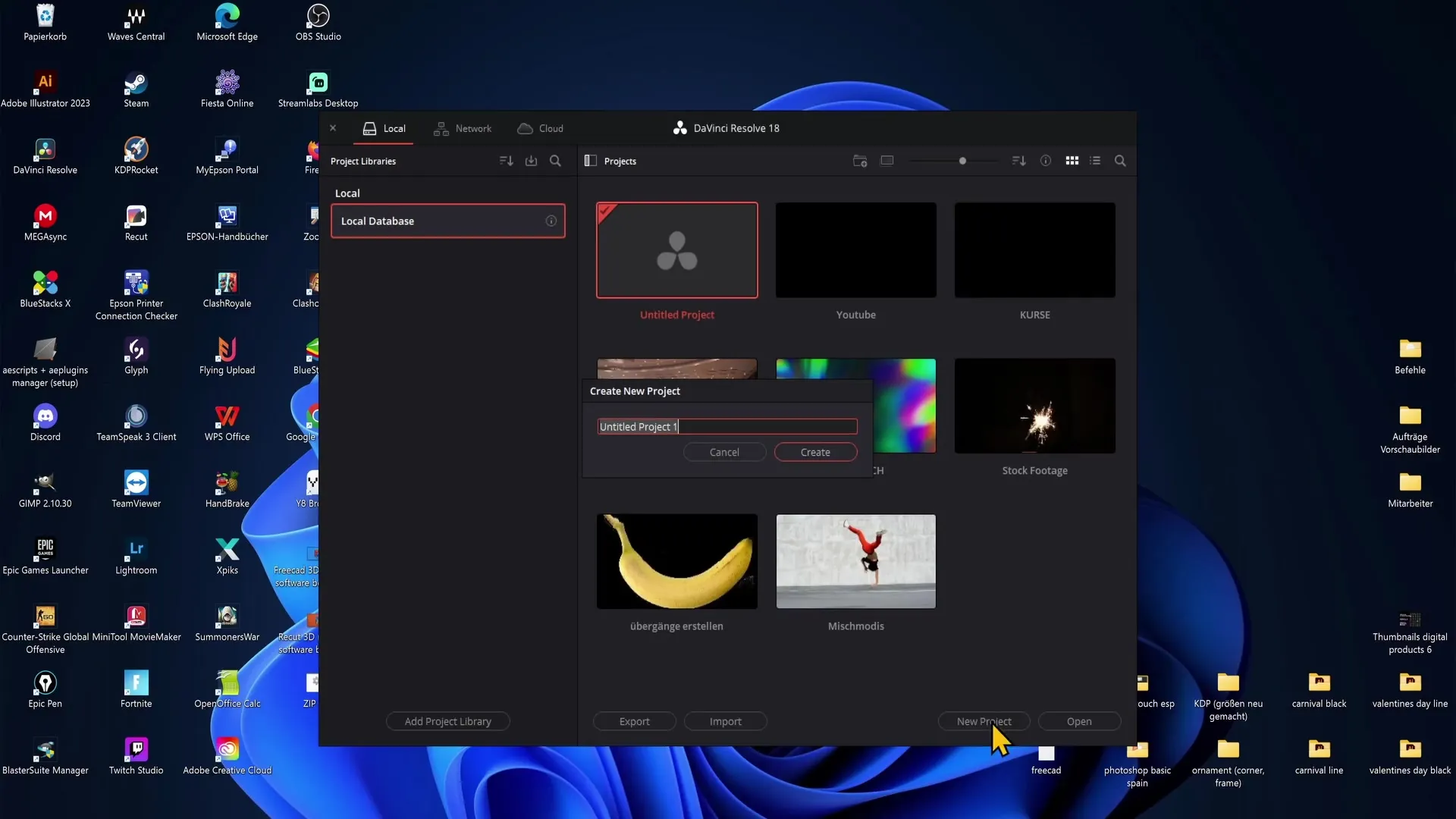Click the search icon in Projects panel

pyautogui.click(x=1120, y=160)
